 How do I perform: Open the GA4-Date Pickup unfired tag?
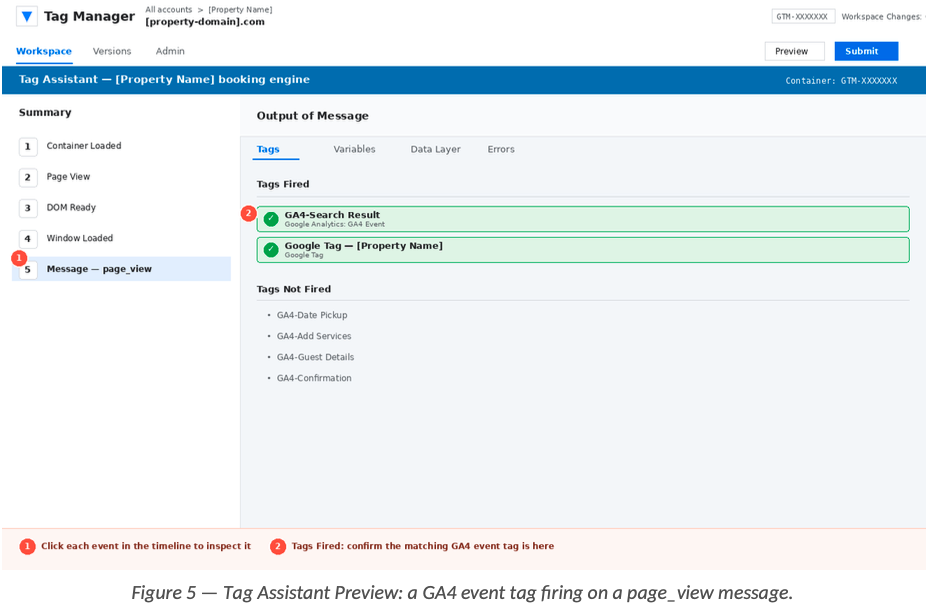312,316
